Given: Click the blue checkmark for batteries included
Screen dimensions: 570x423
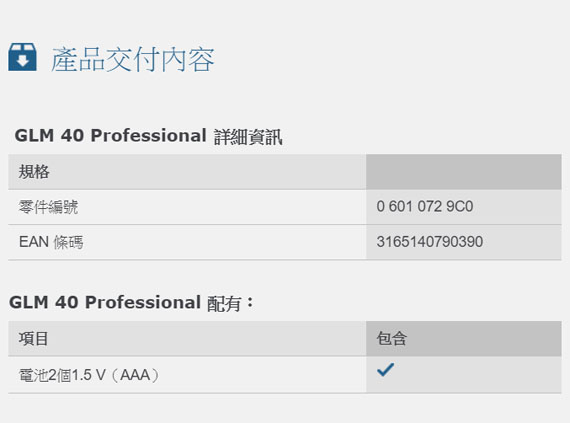Looking at the screenshot, I should [385, 370].
